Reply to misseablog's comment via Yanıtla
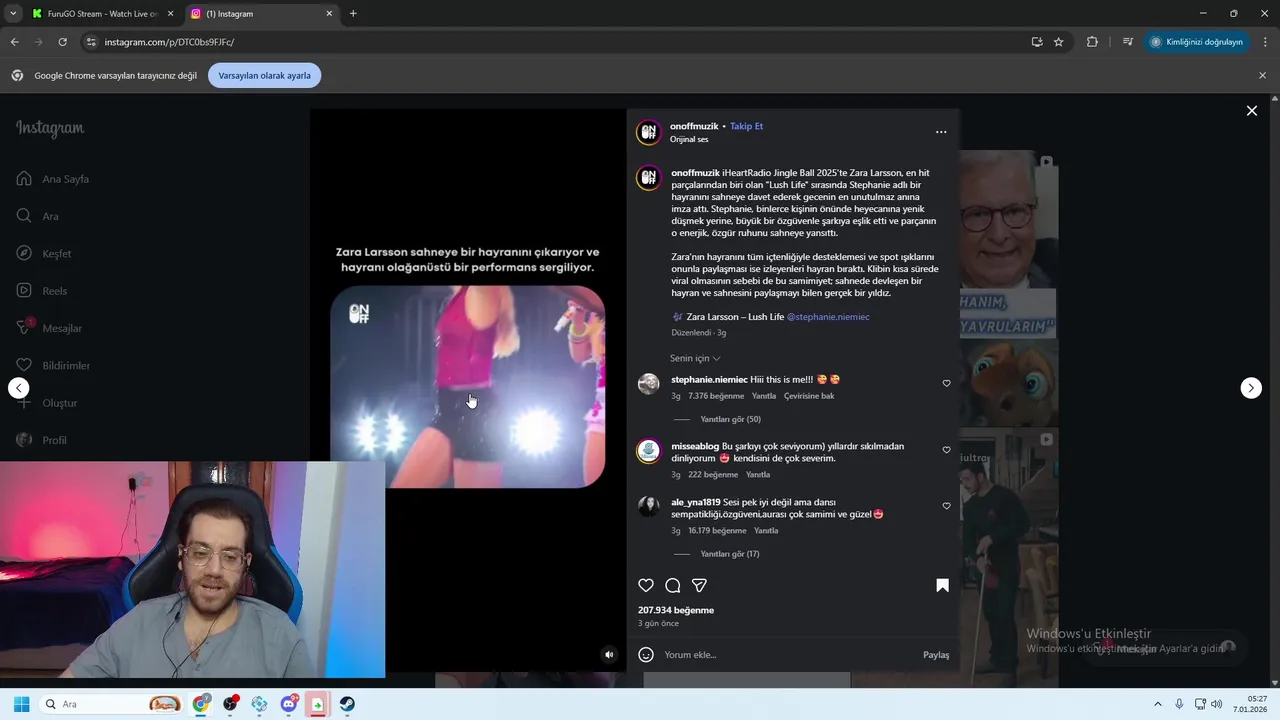Screen dimensions: 1280x720 coord(758,475)
